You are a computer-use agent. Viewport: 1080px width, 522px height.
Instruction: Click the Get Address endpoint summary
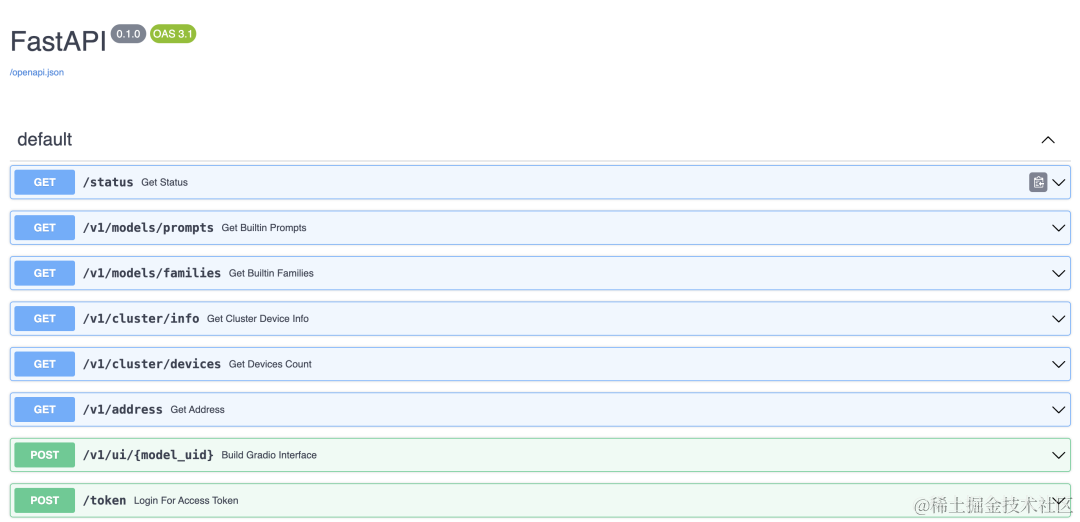point(197,410)
